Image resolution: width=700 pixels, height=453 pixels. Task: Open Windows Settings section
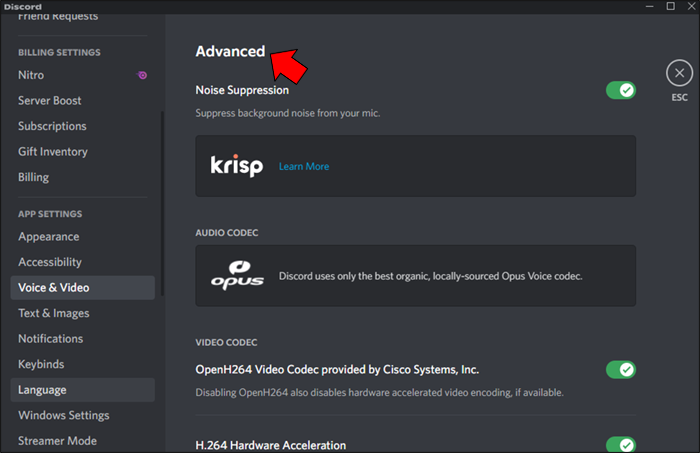(x=64, y=415)
